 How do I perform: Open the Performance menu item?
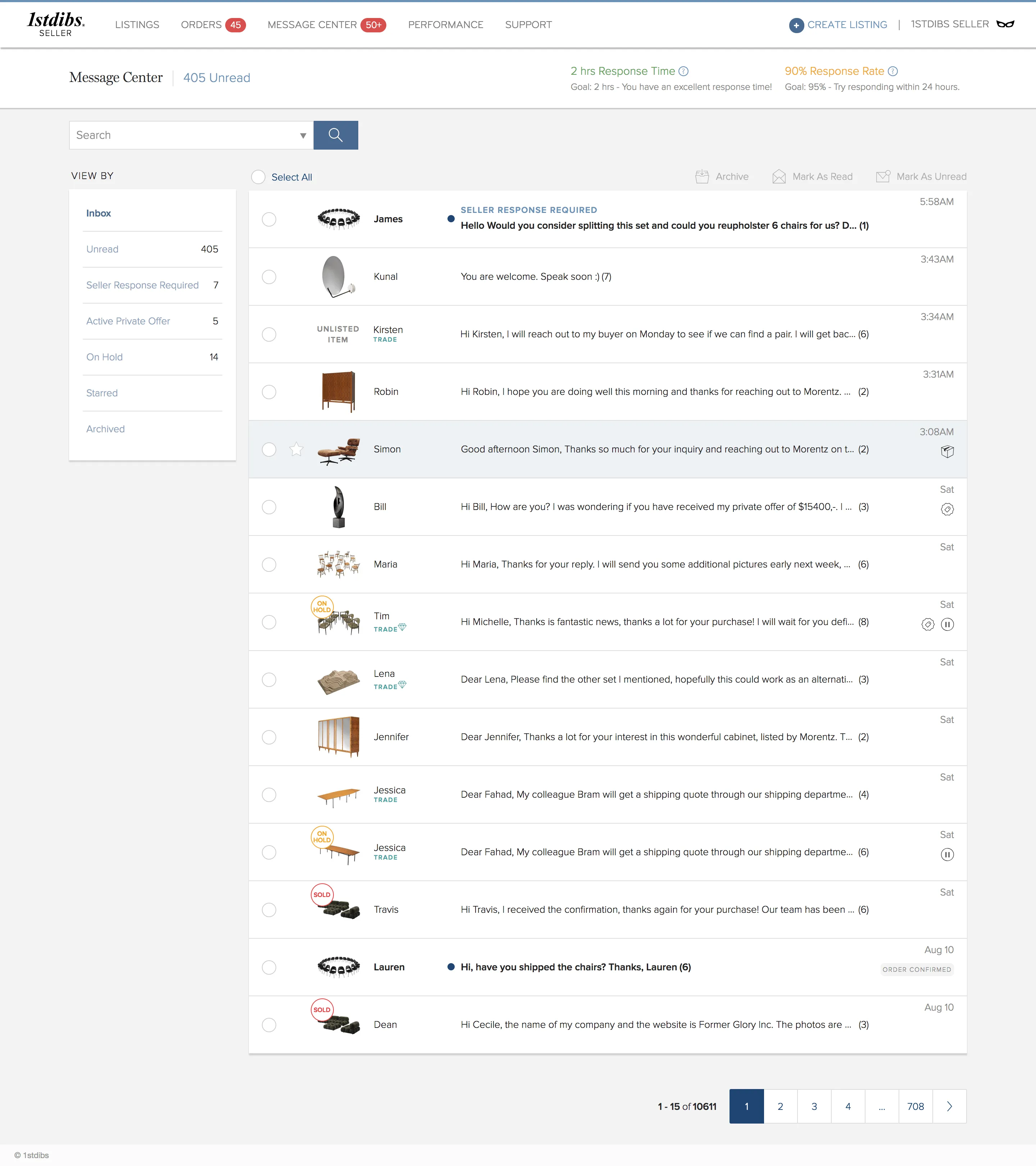pos(446,25)
